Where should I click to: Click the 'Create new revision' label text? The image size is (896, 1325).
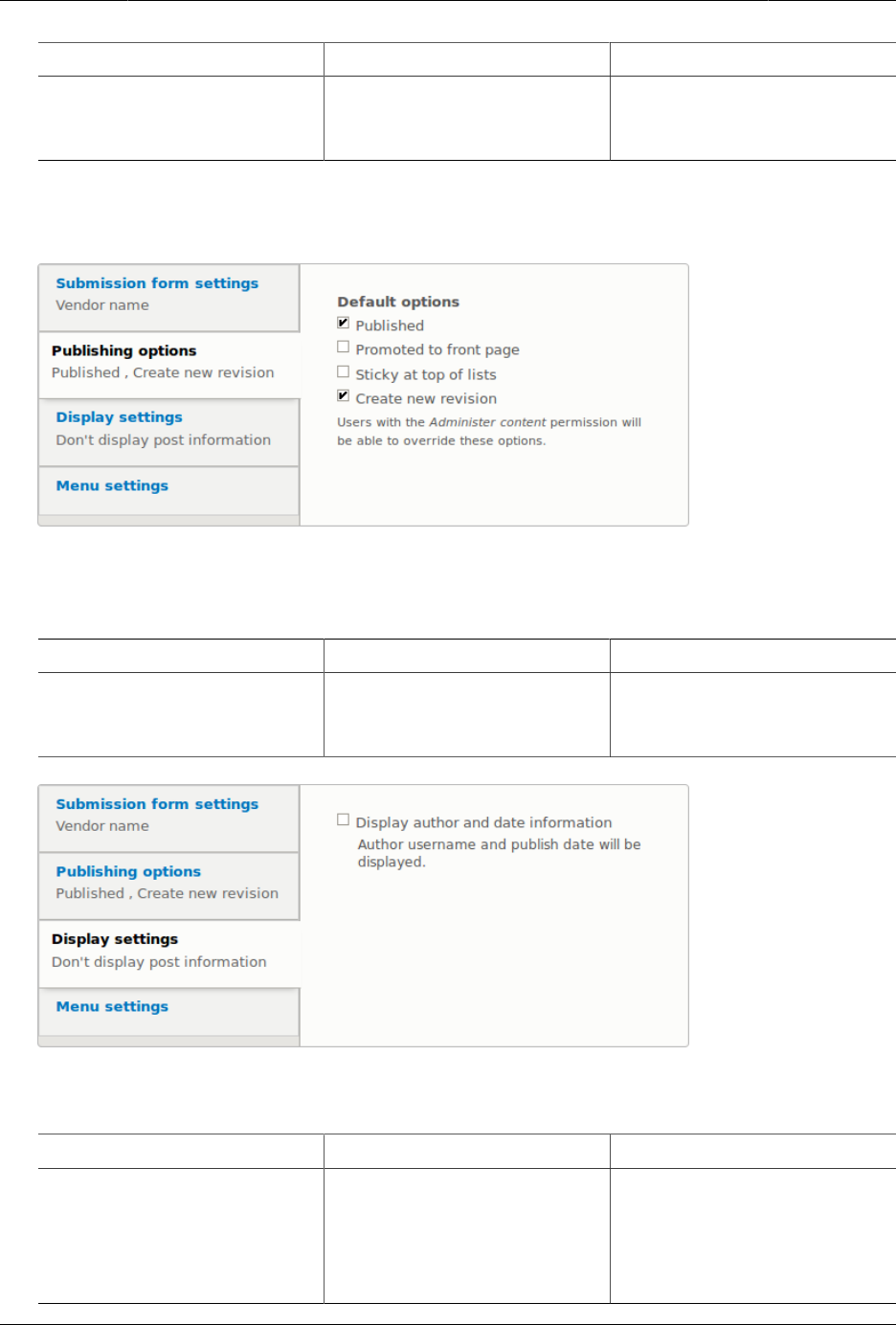pyautogui.click(x=426, y=398)
